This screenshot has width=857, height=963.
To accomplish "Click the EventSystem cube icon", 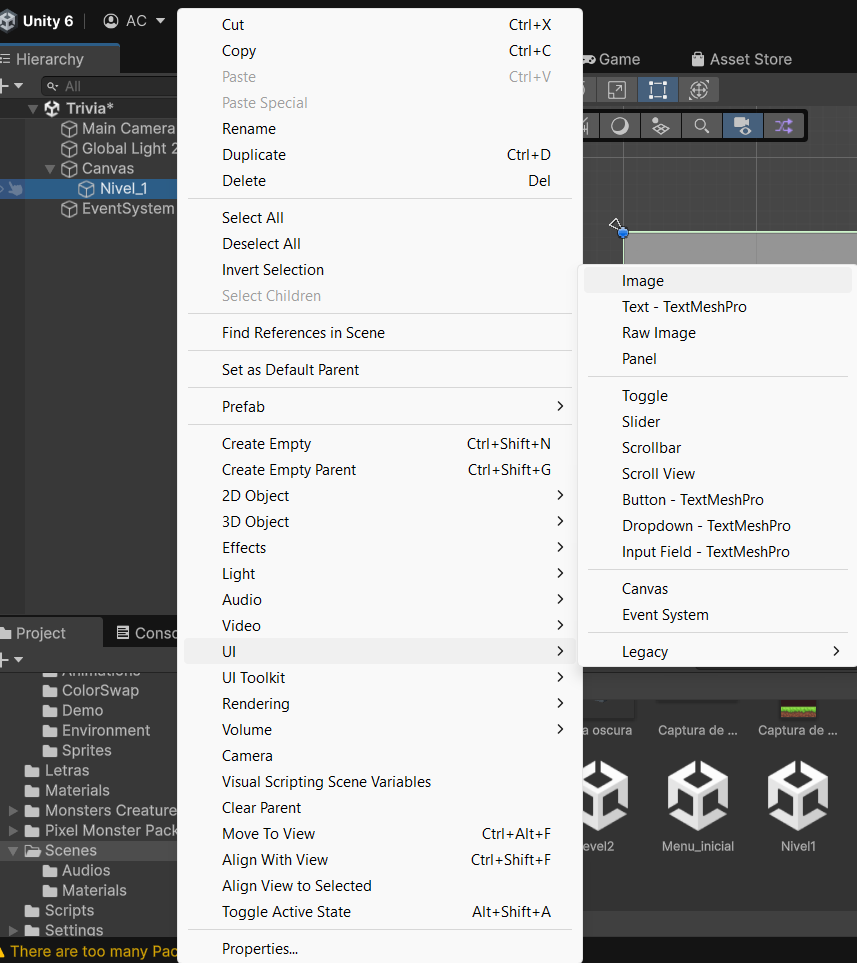I will tap(69, 209).
